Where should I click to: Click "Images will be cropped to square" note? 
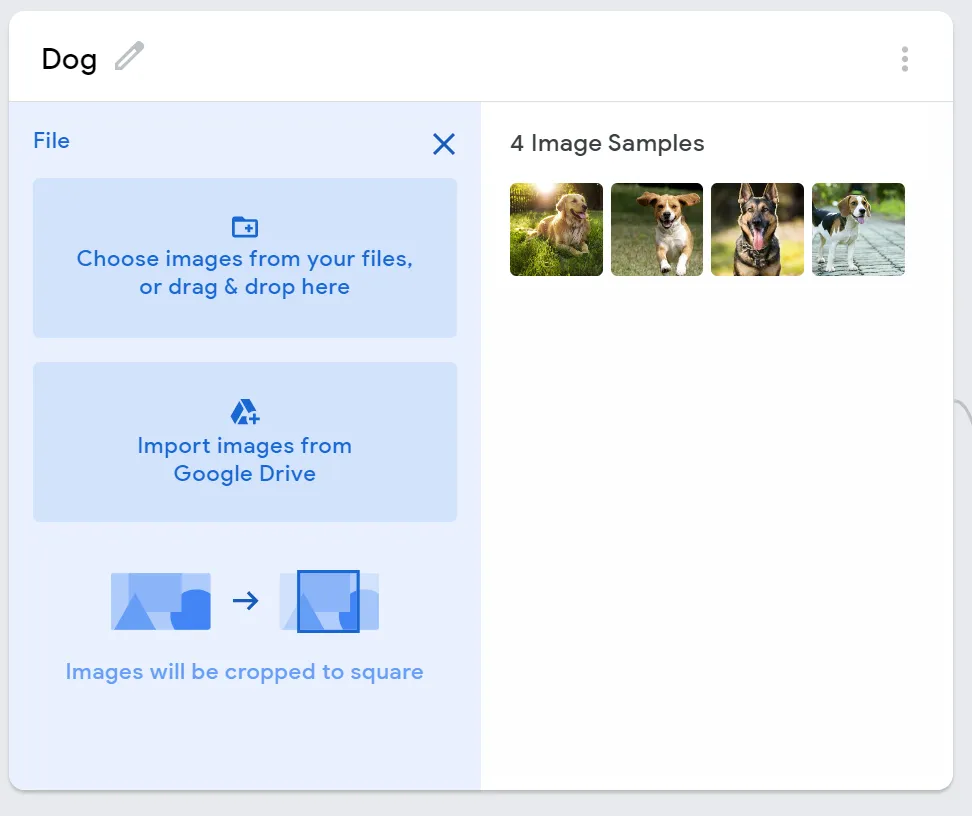pyautogui.click(x=244, y=672)
